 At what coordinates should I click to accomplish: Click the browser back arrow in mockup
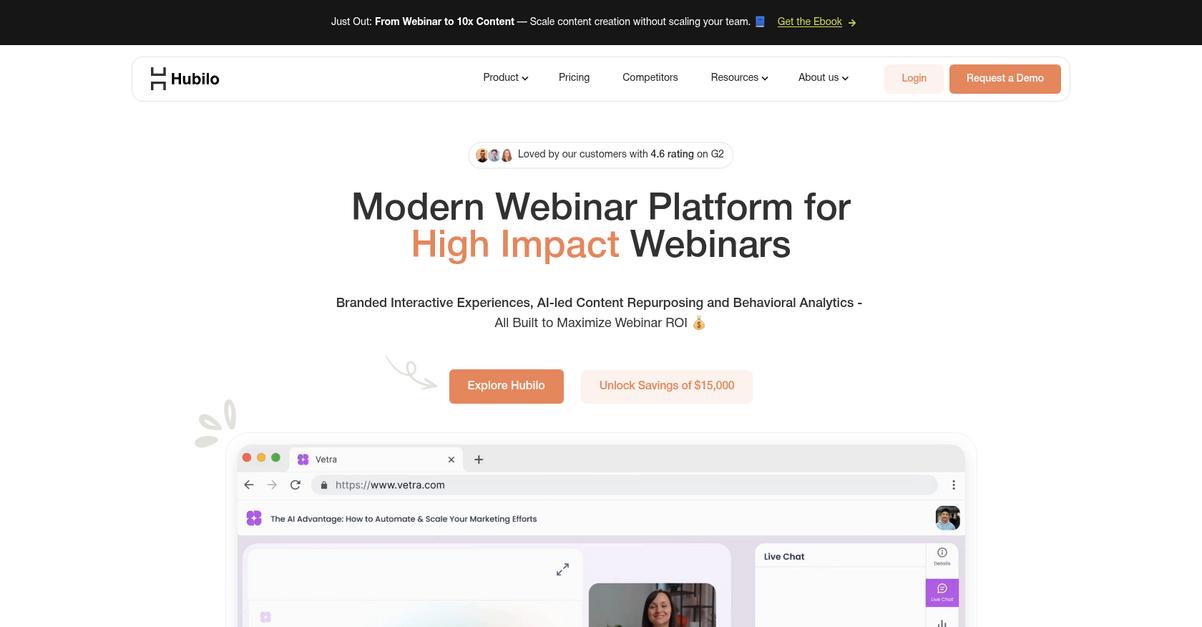coord(249,485)
